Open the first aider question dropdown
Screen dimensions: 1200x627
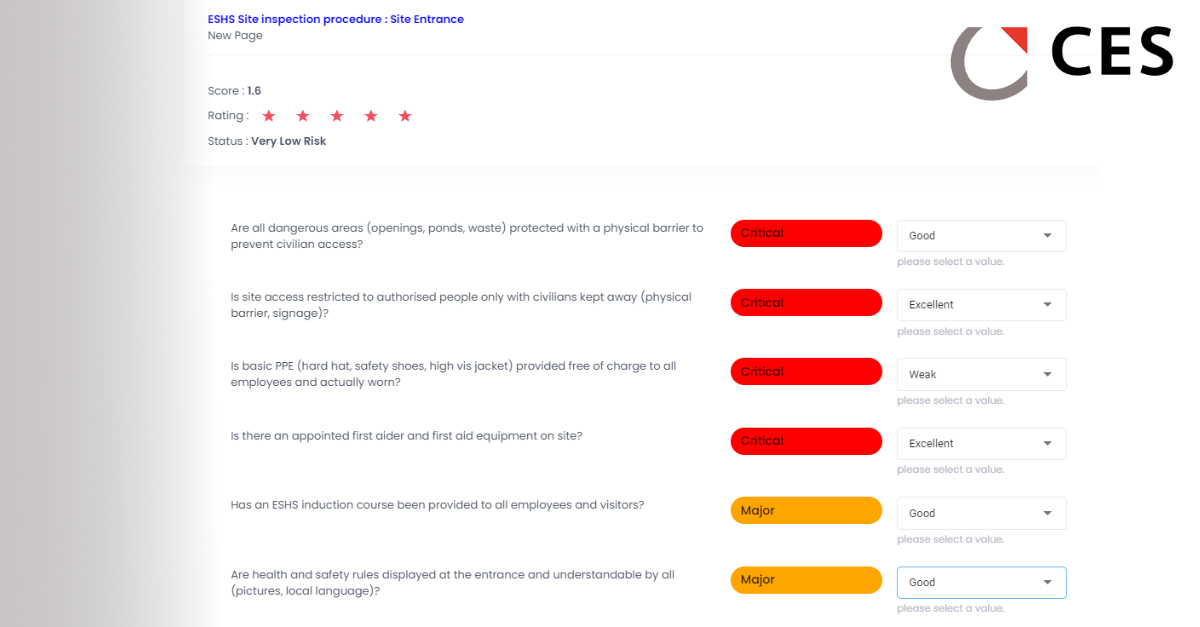pyautogui.click(x=981, y=443)
